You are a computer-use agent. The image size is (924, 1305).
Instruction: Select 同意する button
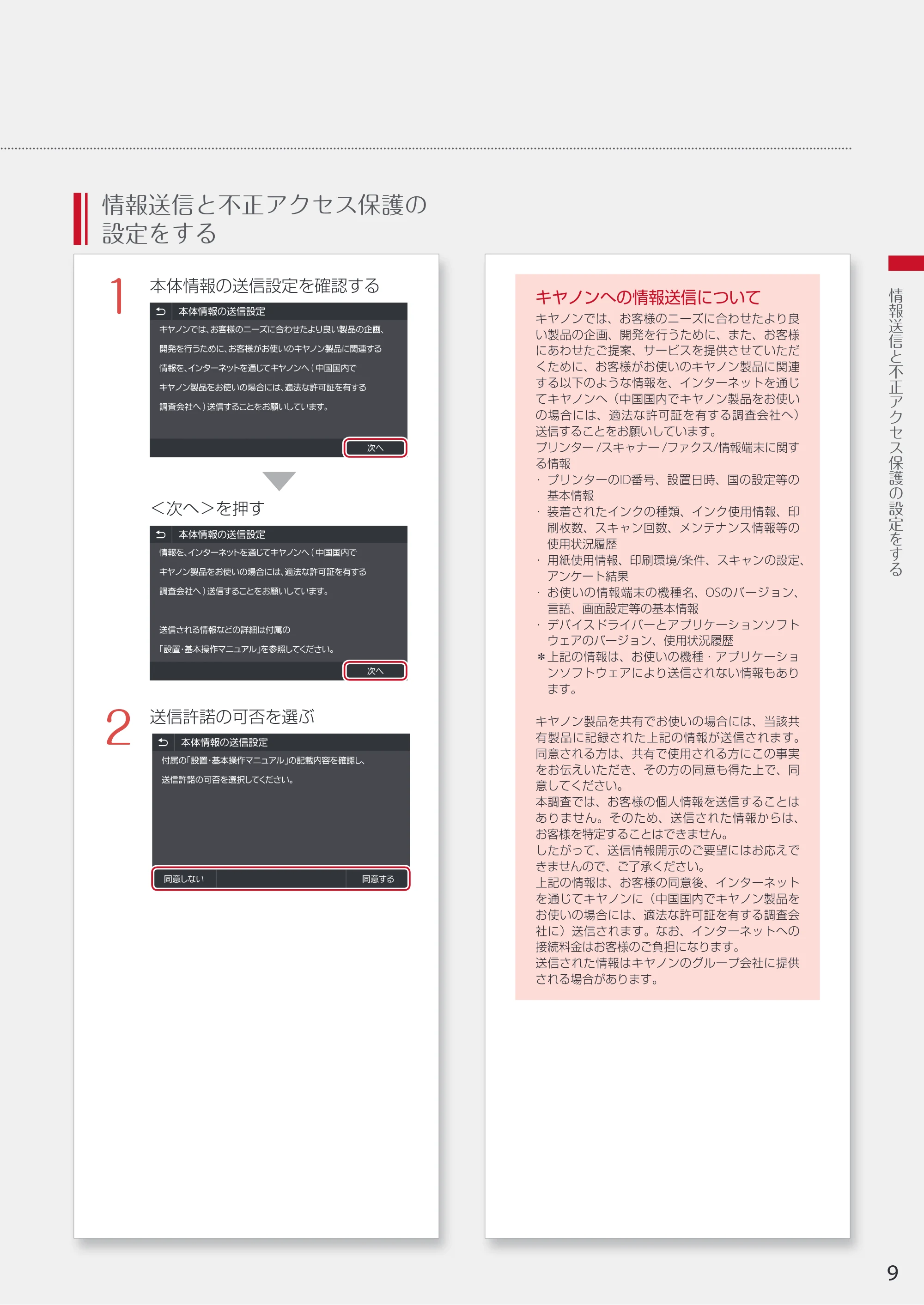click(x=378, y=879)
